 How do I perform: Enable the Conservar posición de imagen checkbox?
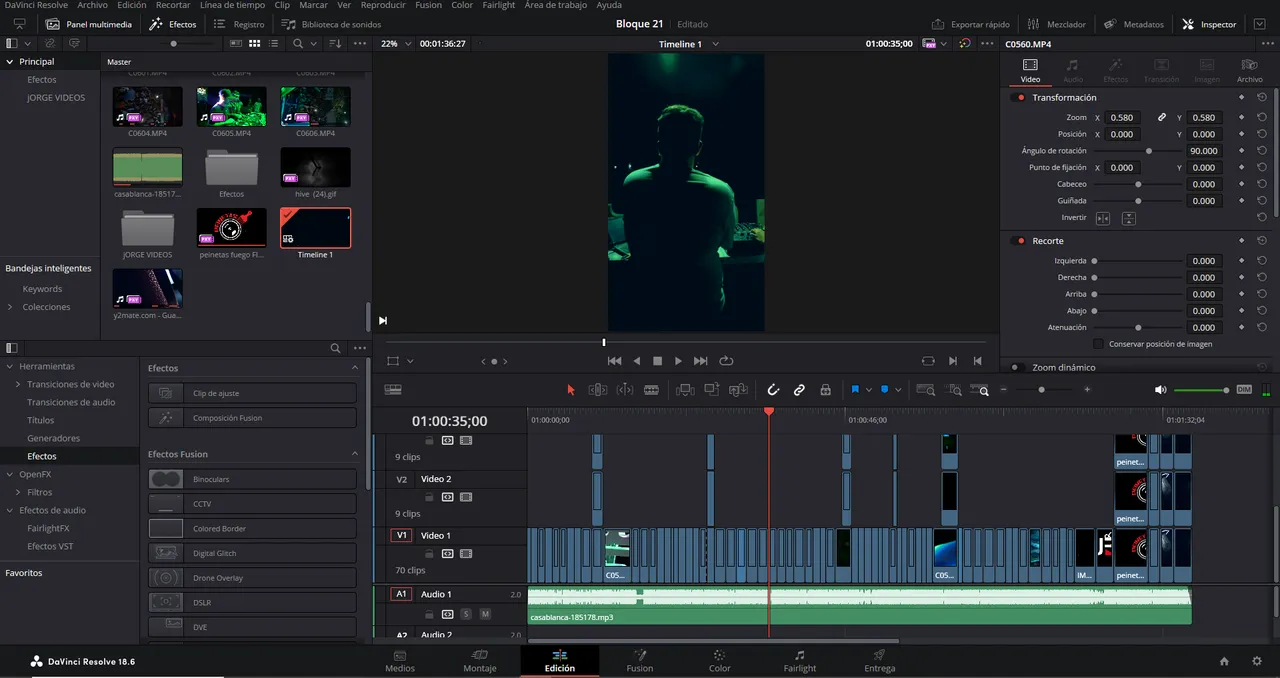(x=1099, y=344)
